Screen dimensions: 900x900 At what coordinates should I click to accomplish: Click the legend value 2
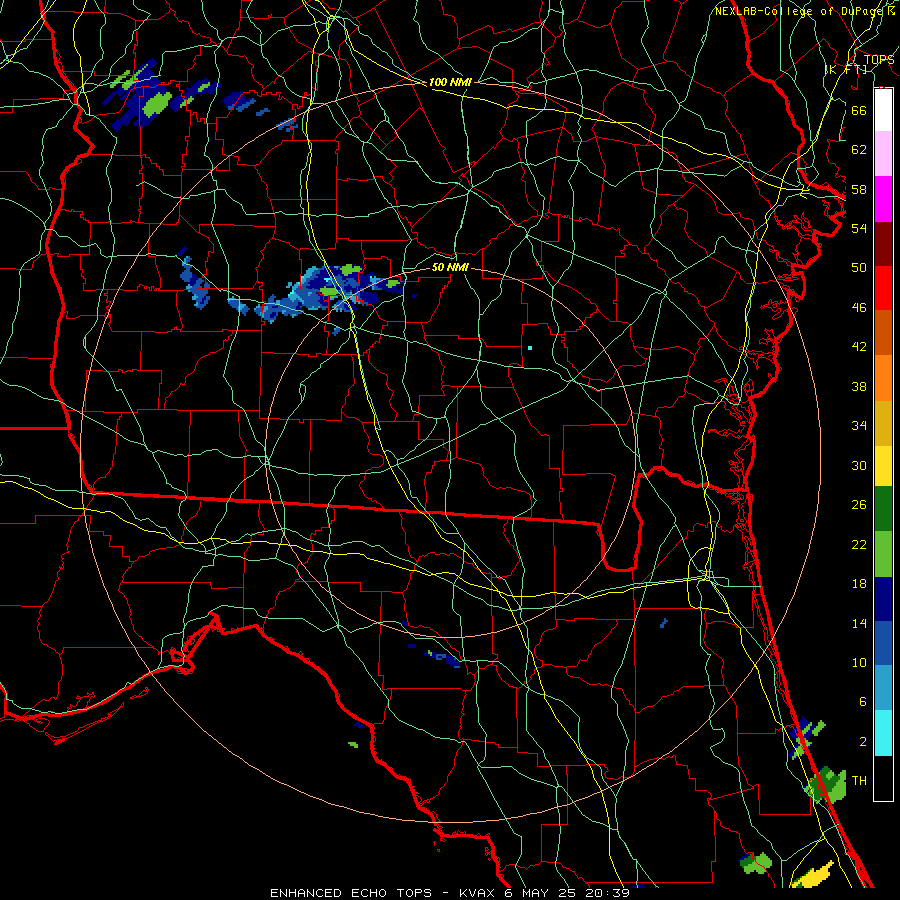pyautogui.click(x=862, y=742)
